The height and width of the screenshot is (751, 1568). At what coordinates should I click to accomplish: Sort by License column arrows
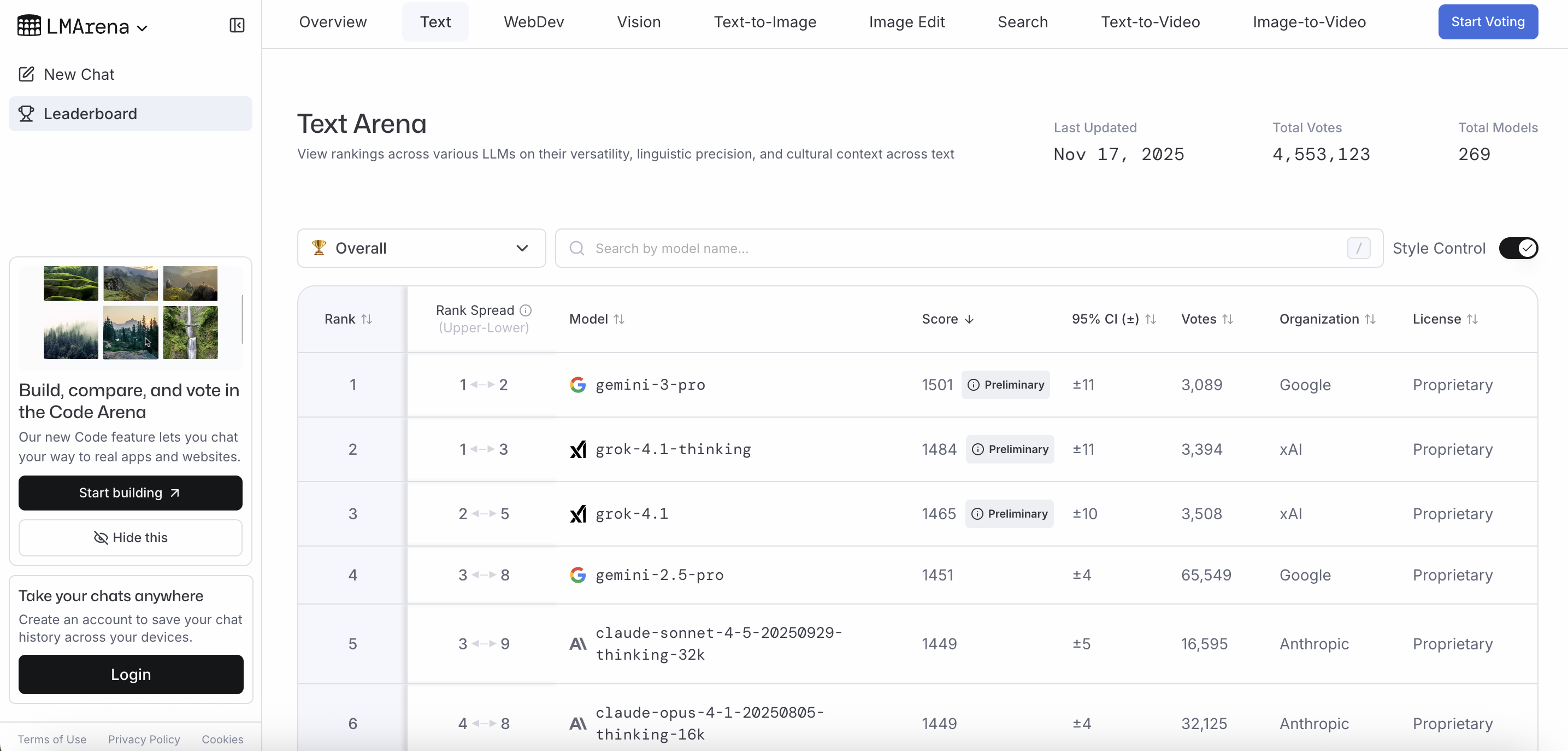[x=1472, y=319]
